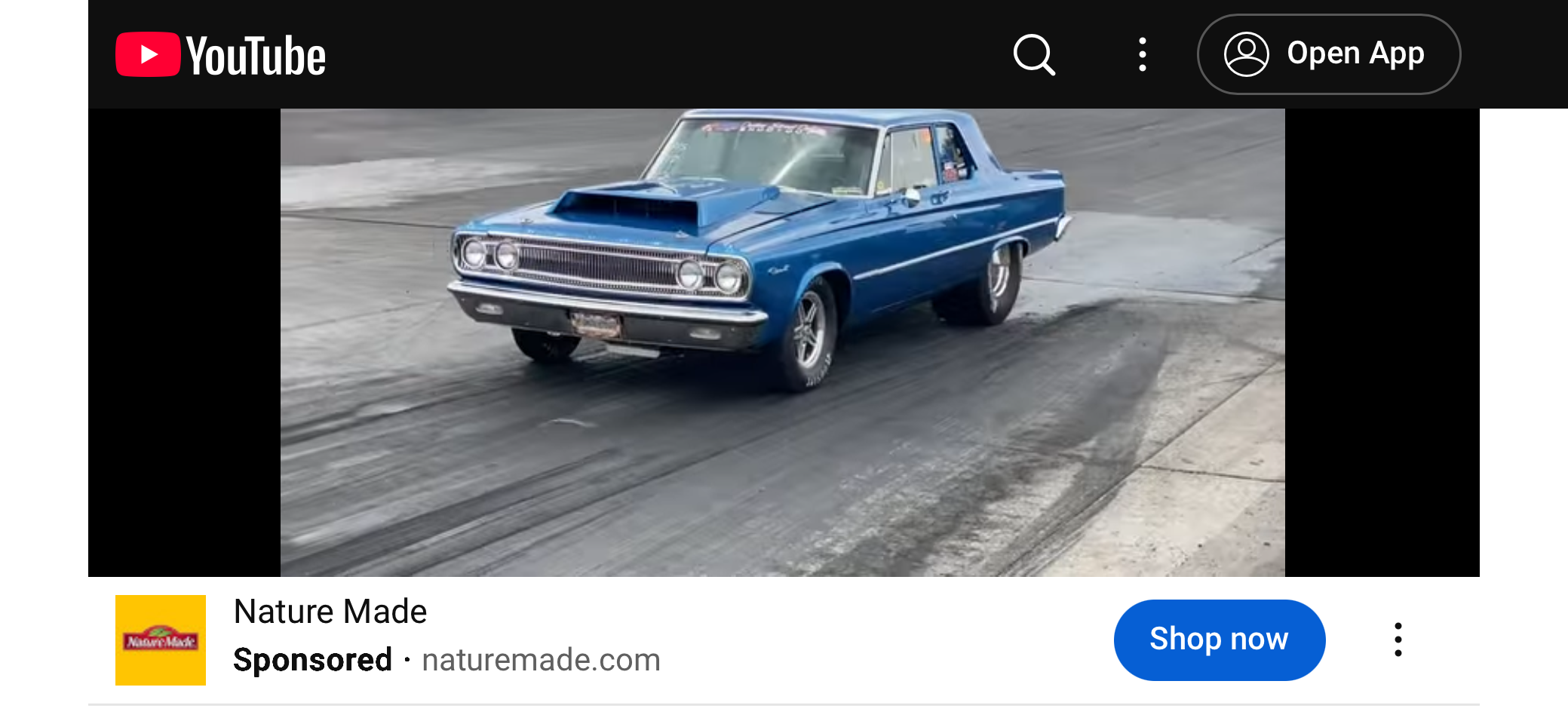The image size is (1568, 724).
Task: Tap the left black letterbox area of the video
Action: pos(184,342)
